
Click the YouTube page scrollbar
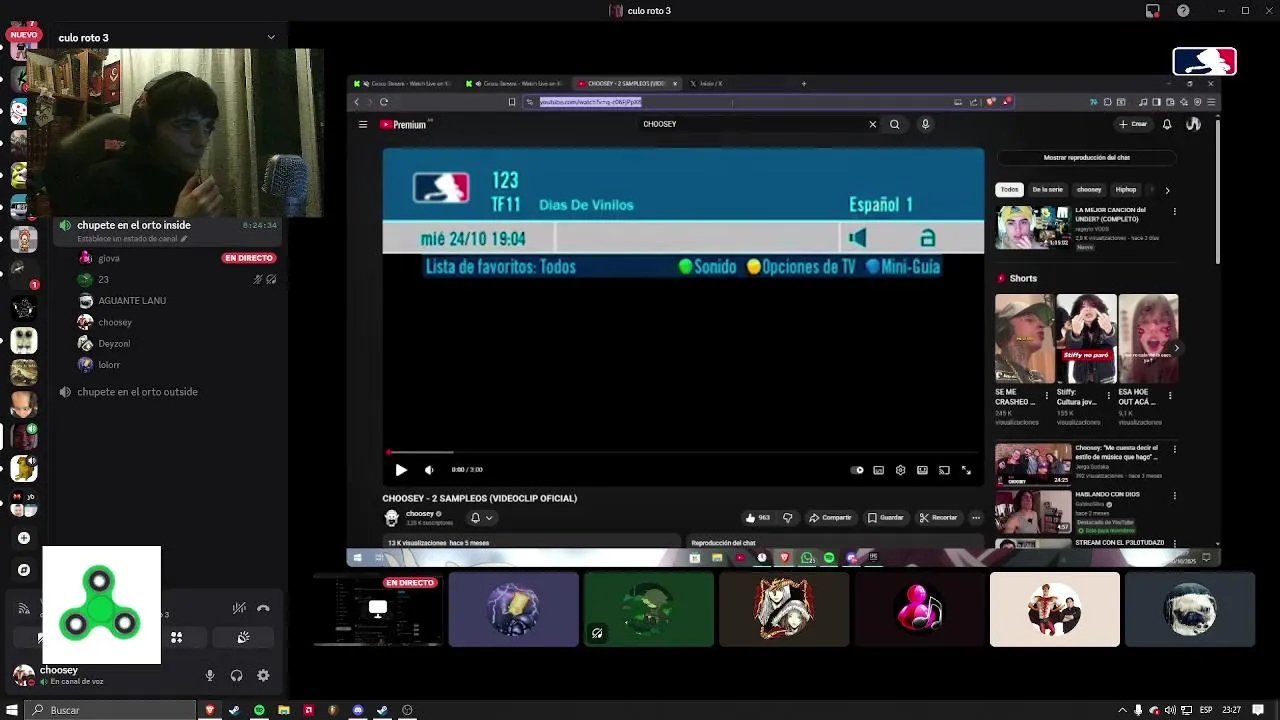pos(1217,190)
